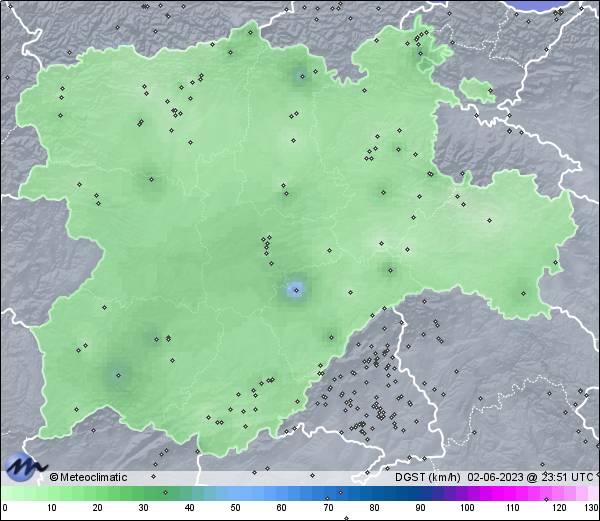Click the scale label 20
The width and height of the screenshot is (600, 521).
[x=97, y=508]
